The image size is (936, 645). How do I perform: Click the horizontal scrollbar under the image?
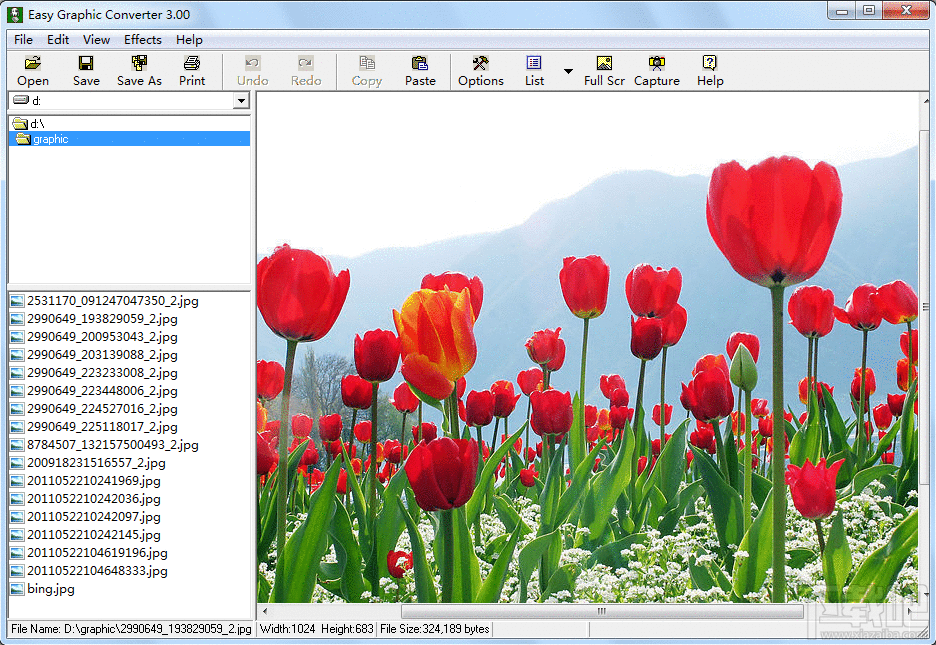(600, 611)
